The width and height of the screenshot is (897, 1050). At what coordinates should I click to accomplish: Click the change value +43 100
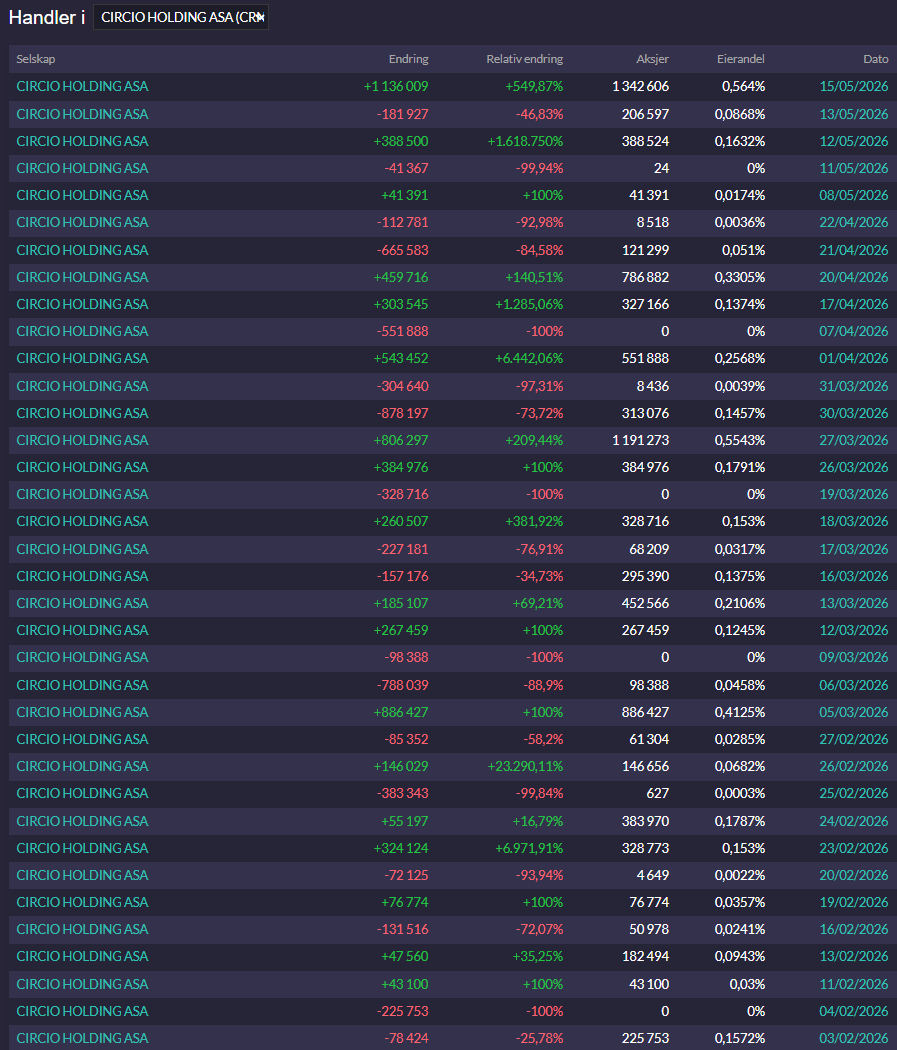[x=404, y=984]
